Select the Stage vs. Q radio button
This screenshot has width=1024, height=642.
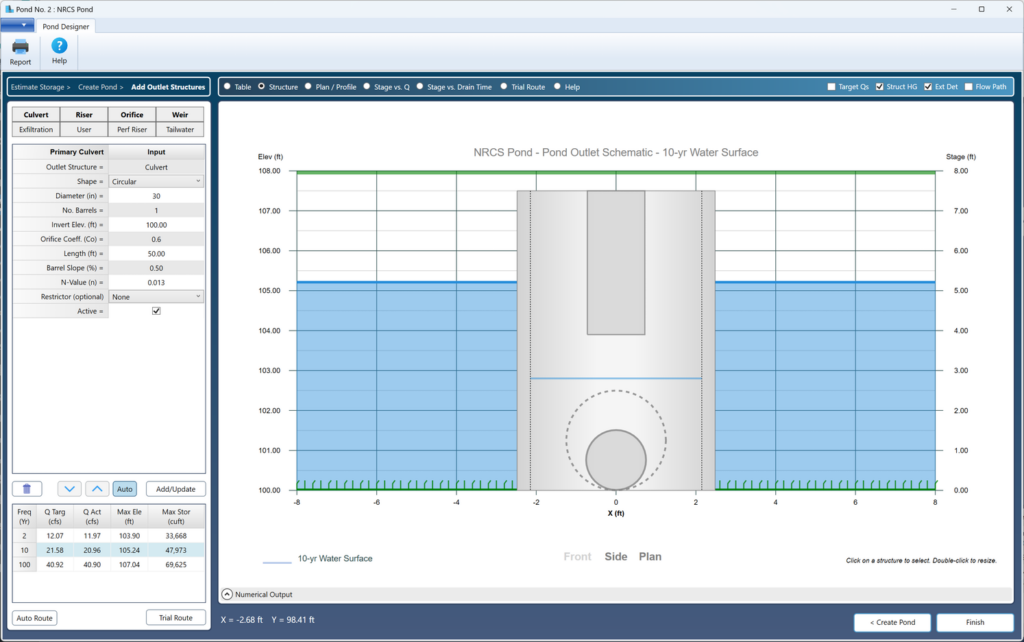(x=367, y=86)
